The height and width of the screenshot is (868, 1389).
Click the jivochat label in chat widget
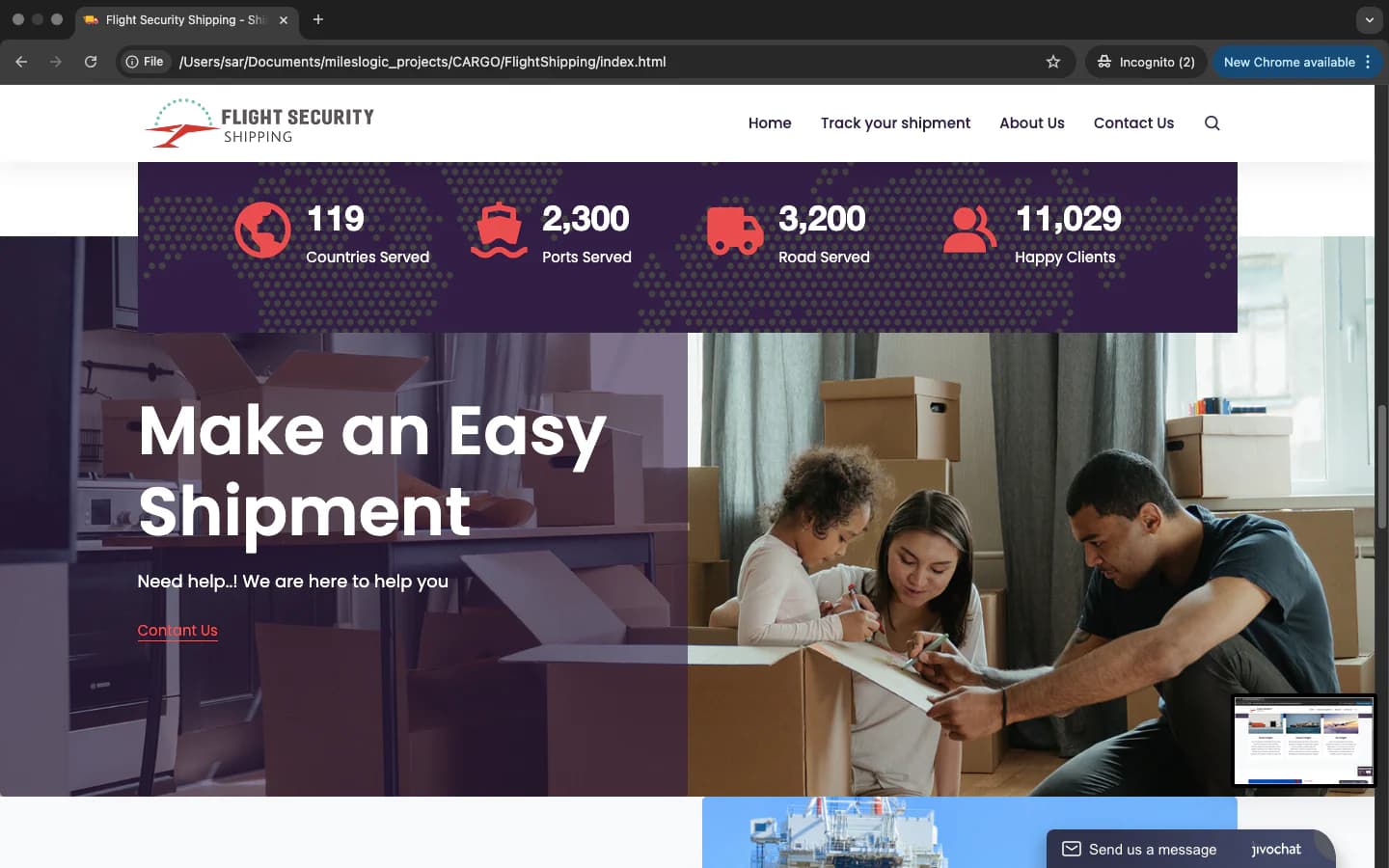click(1276, 850)
